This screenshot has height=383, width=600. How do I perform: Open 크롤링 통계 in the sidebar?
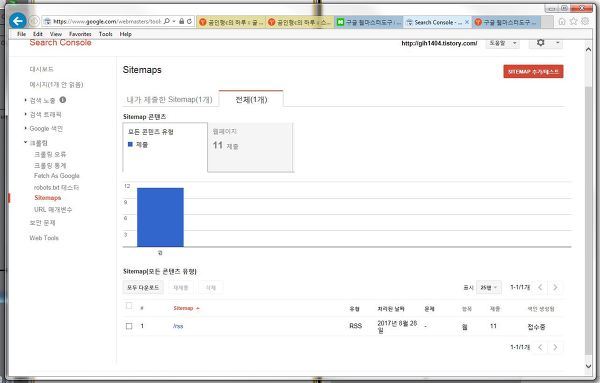coord(50,165)
